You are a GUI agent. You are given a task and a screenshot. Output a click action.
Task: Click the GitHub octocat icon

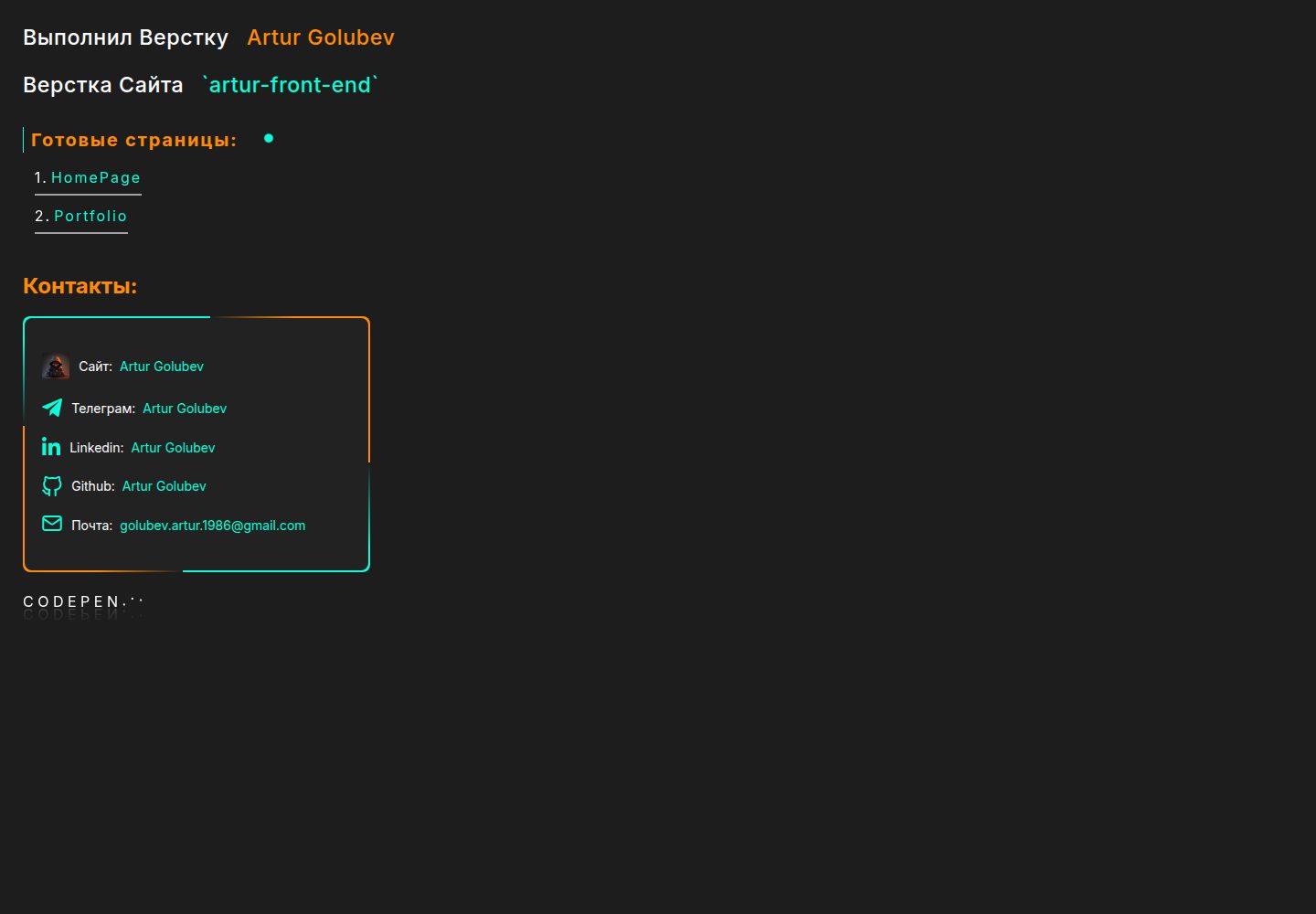(52, 486)
